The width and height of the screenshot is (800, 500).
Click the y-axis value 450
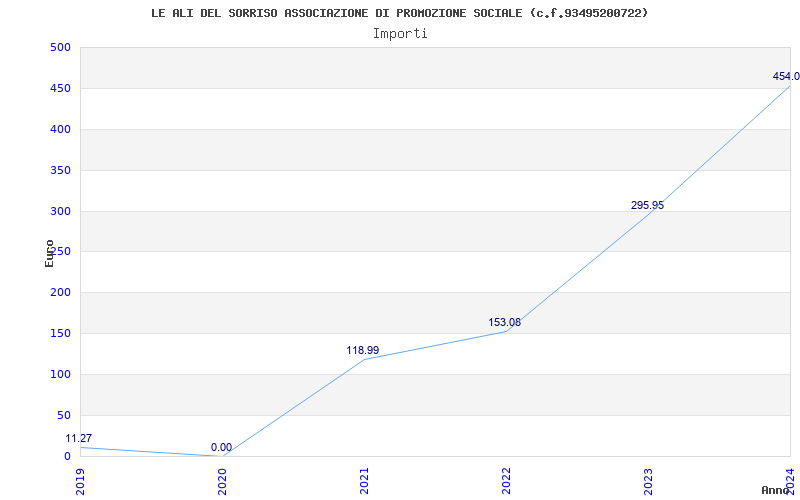click(x=60, y=88)
